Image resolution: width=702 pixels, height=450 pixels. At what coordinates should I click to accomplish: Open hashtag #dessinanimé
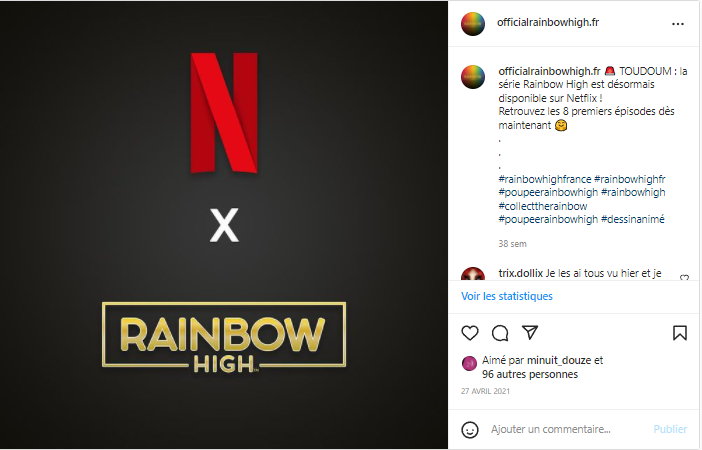tap(633, 219)
